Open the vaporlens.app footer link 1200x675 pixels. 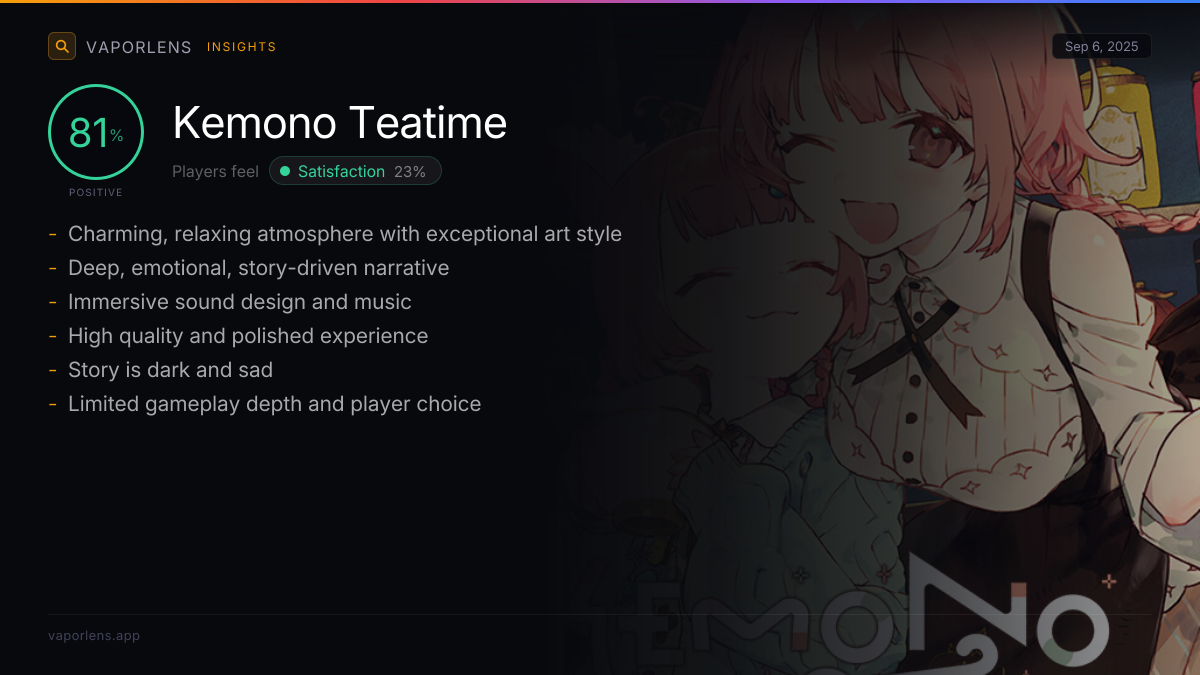[94, 636]
